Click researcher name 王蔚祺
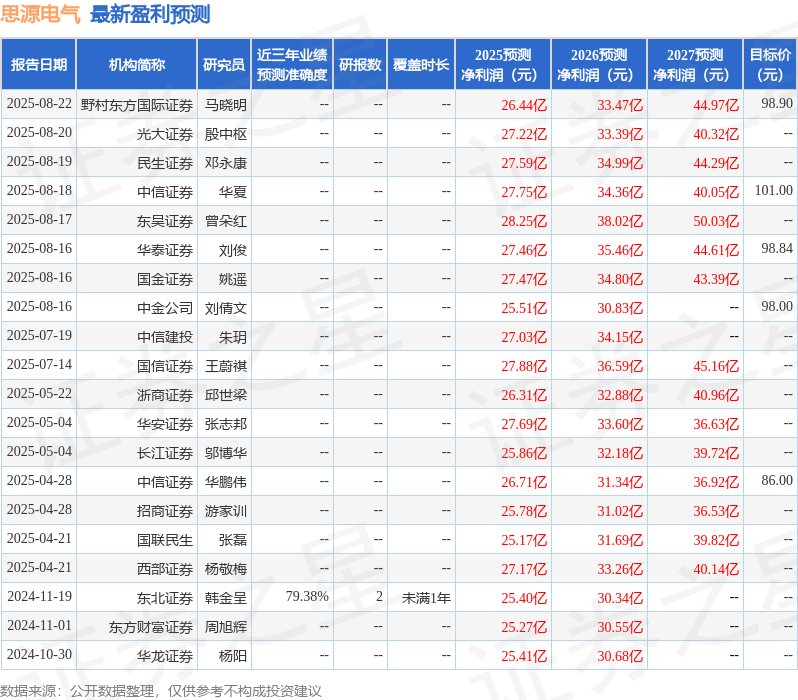798x700 pixels. point(225,366)
